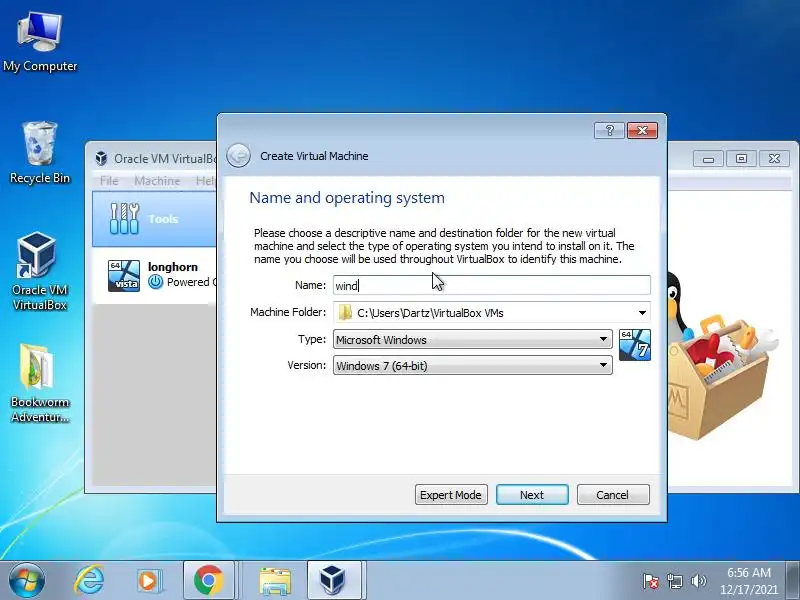This screenshot has height=600, width=800.
Task: Select the Tools item in VirtualBox Manager
Action: tap(155, 219)
